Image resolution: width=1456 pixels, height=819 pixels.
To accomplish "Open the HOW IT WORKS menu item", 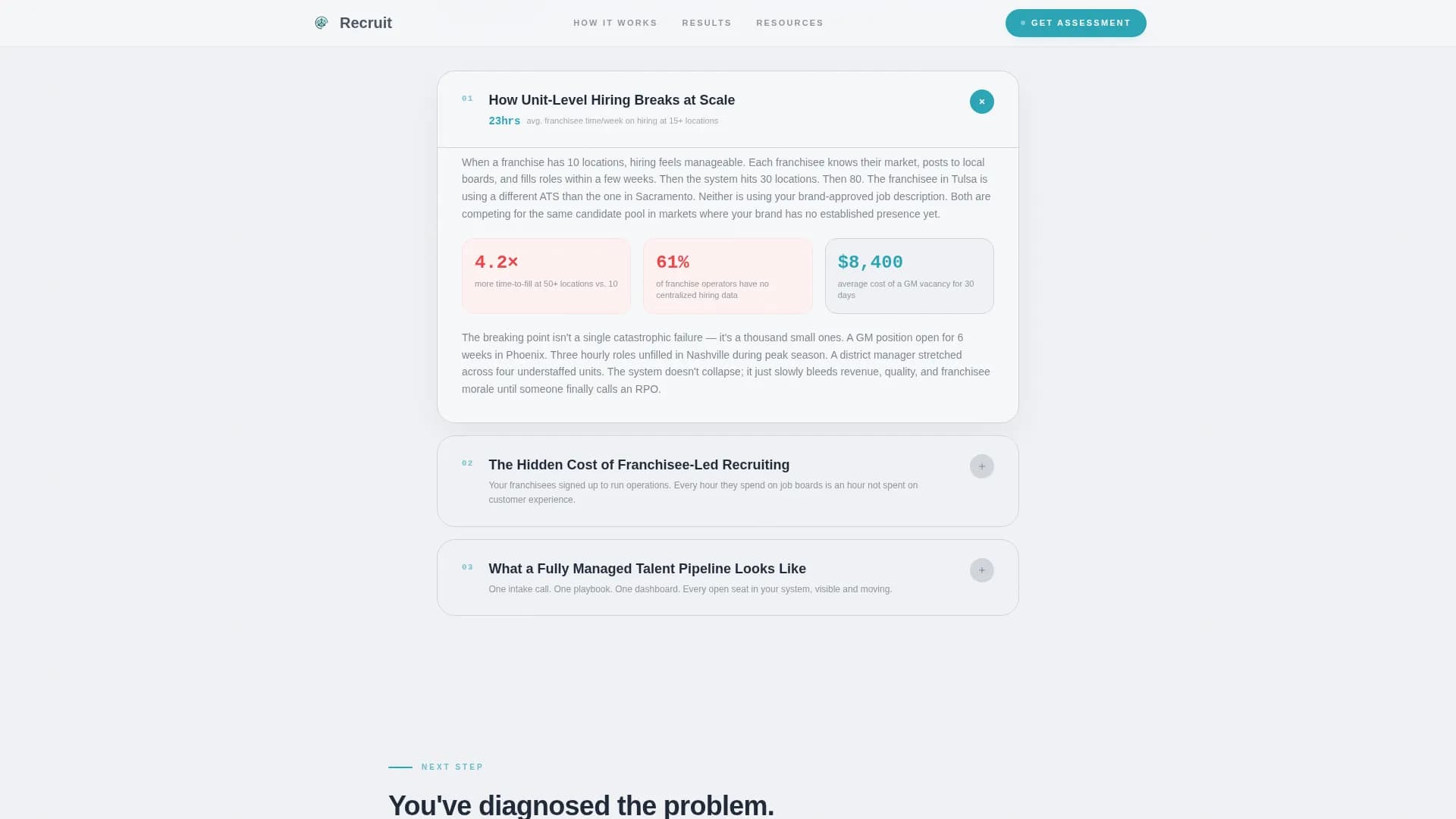I will click(615, 23).
